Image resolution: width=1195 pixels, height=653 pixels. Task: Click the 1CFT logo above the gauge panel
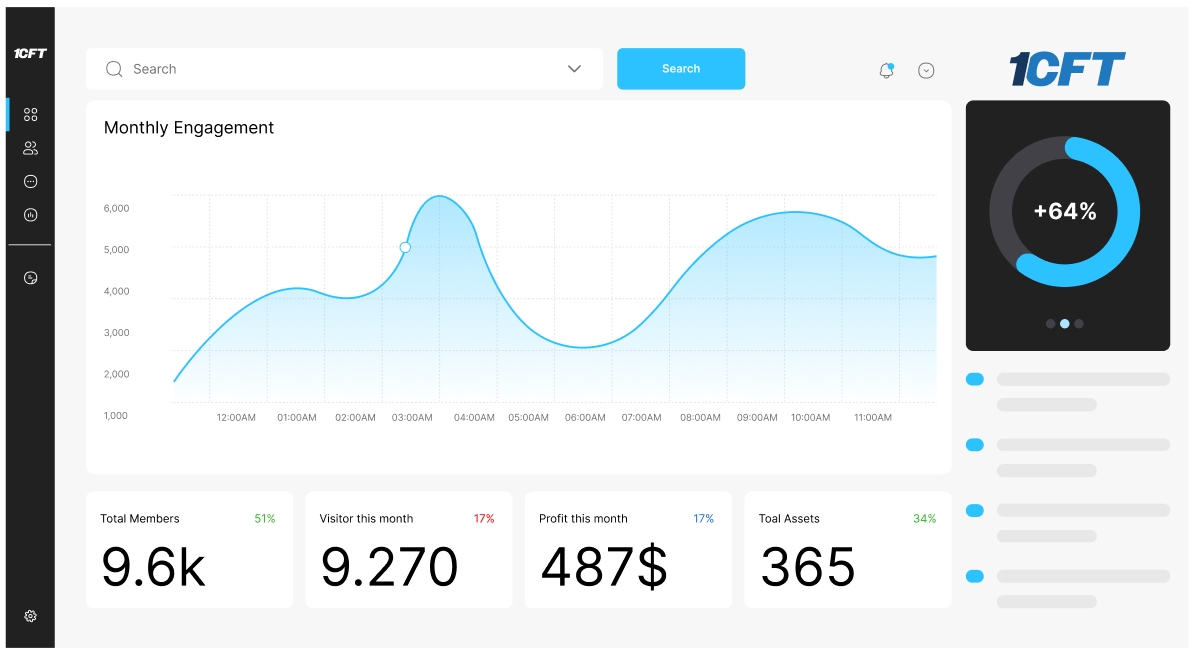point(1066,69)
